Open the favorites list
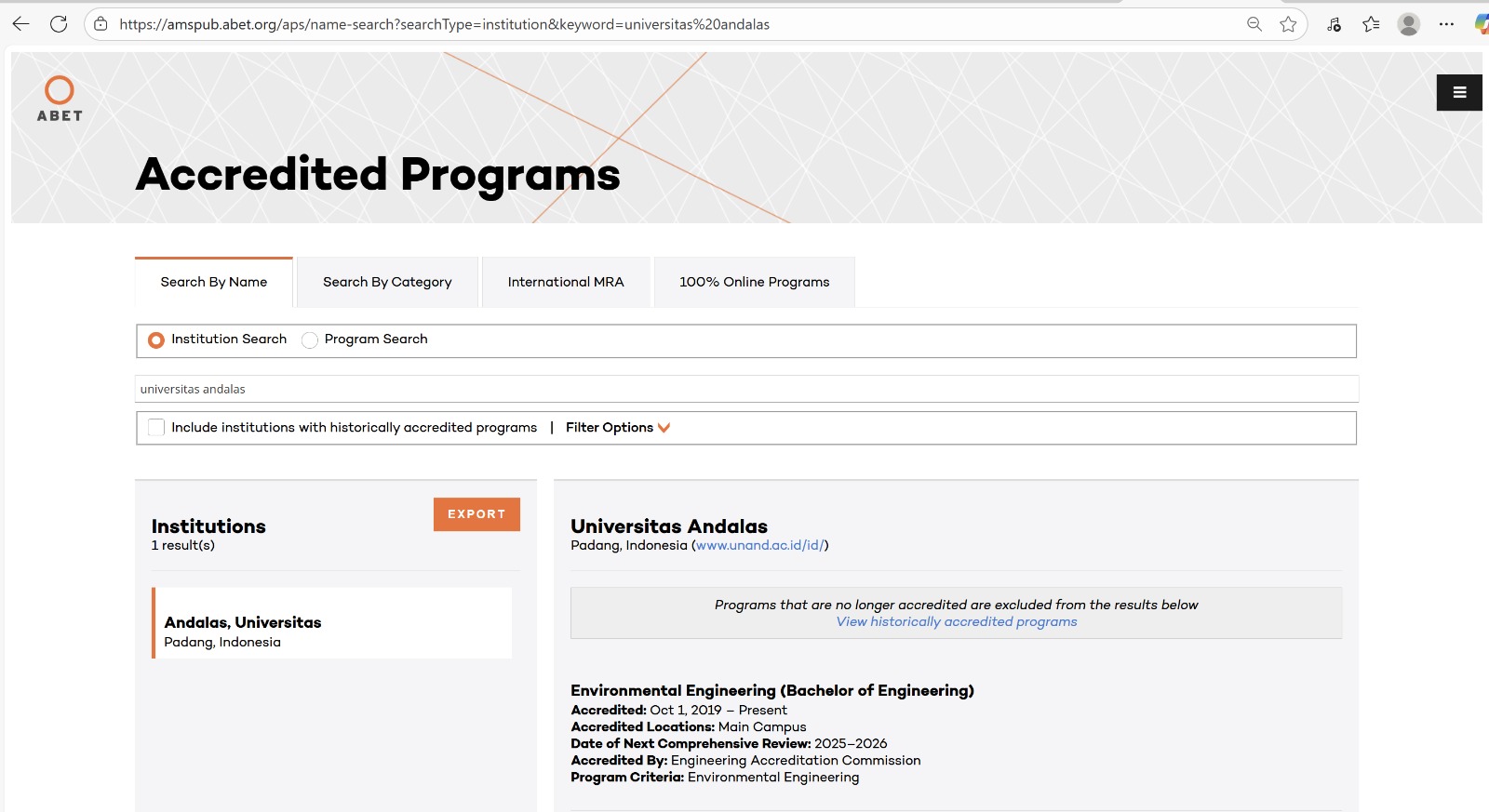The width and height of the screenshot is (1489, 812). click(1371, 24)
